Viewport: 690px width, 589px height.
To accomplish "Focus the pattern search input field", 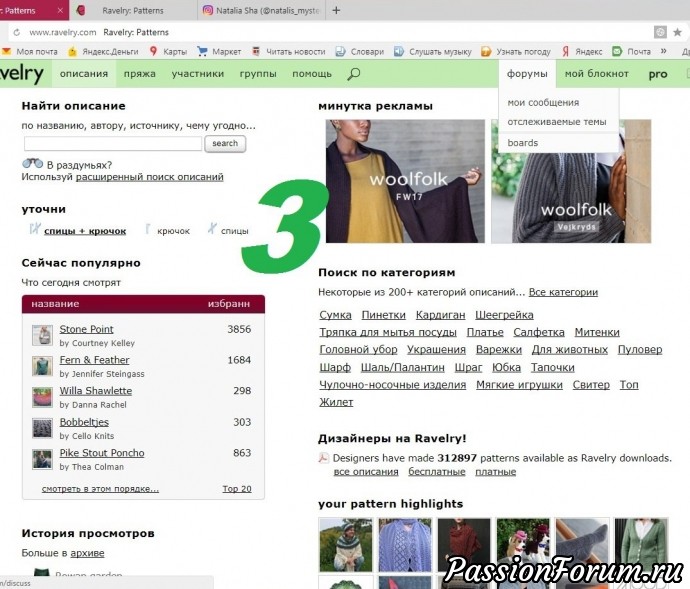I will point(113,144).
